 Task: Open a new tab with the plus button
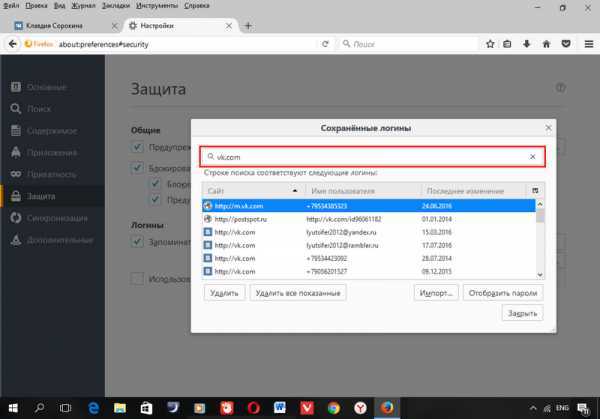click(x=248, y=26)
